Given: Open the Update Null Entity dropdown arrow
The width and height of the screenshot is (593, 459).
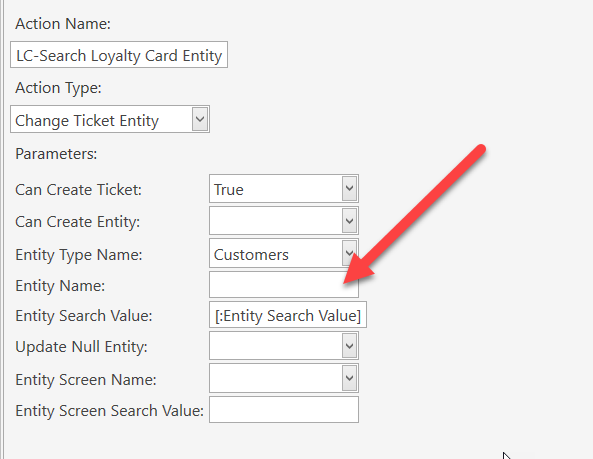Looking at the screenshot, I should click(x=349, y=346).
